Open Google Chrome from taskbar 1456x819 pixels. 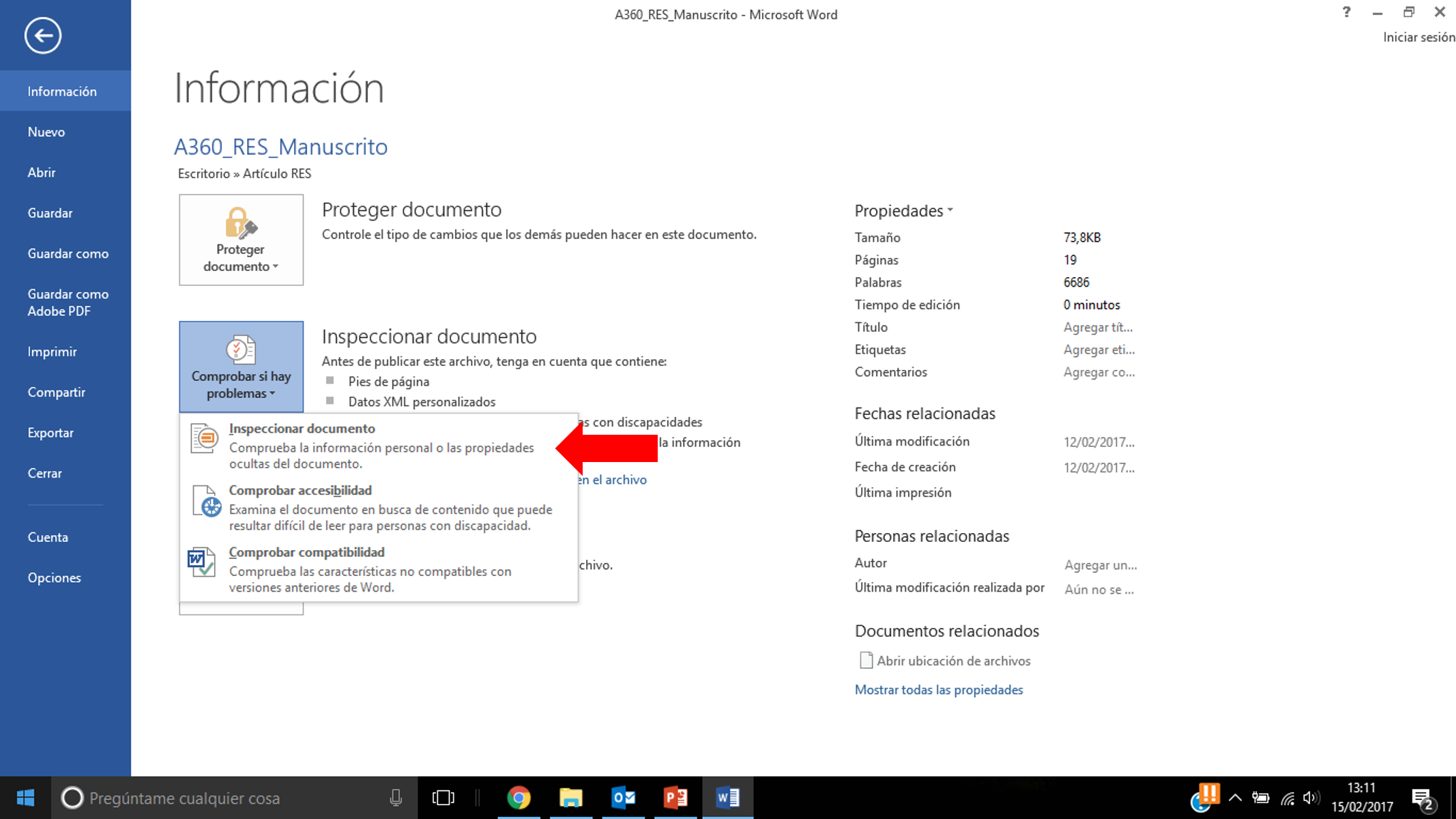point(519,797)
